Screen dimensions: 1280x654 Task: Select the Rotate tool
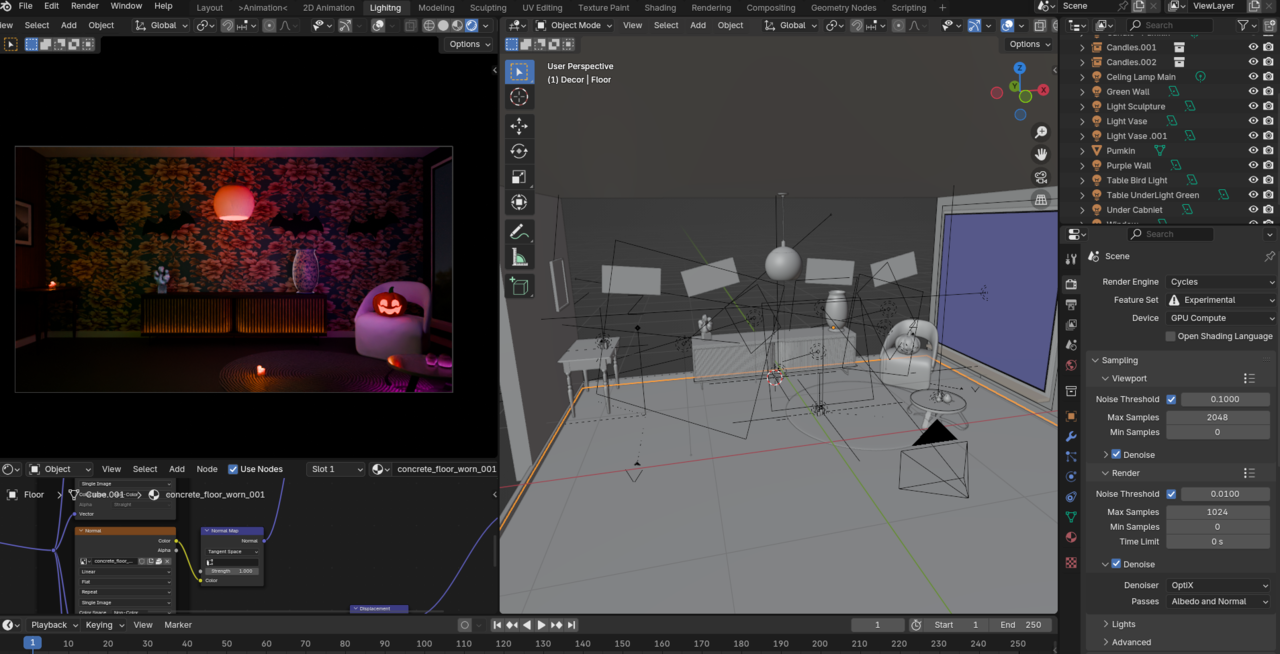point(519,151)
